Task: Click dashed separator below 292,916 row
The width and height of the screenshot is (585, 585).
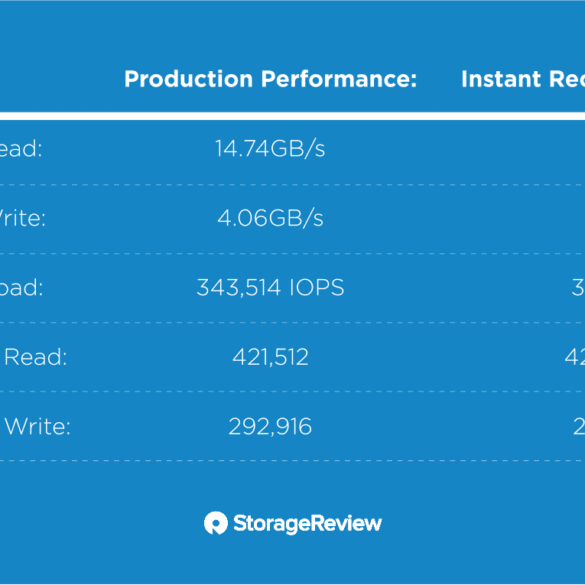Action: (292, 461)
